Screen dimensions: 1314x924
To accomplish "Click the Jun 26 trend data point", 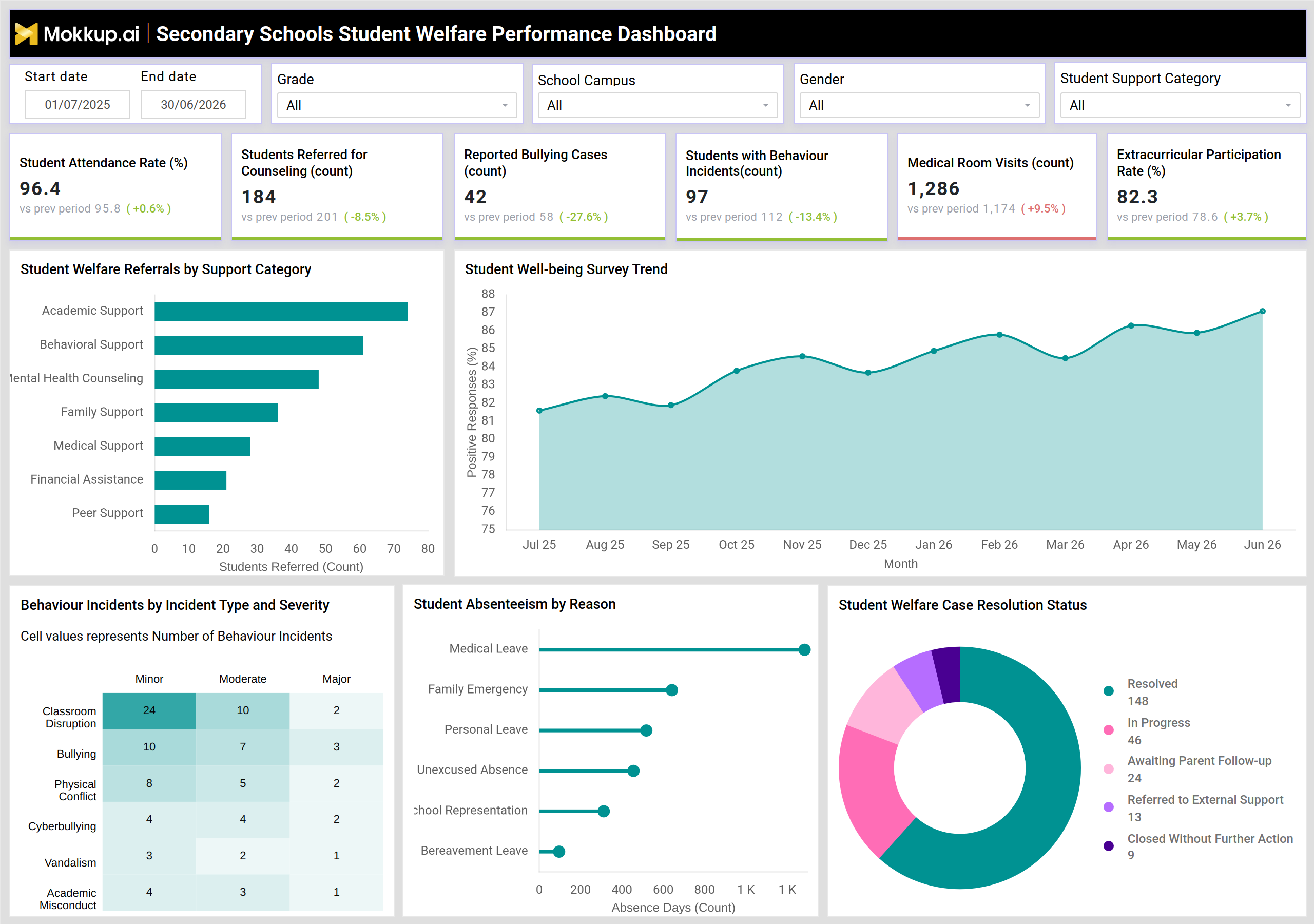I will (x=1263, y=312).
